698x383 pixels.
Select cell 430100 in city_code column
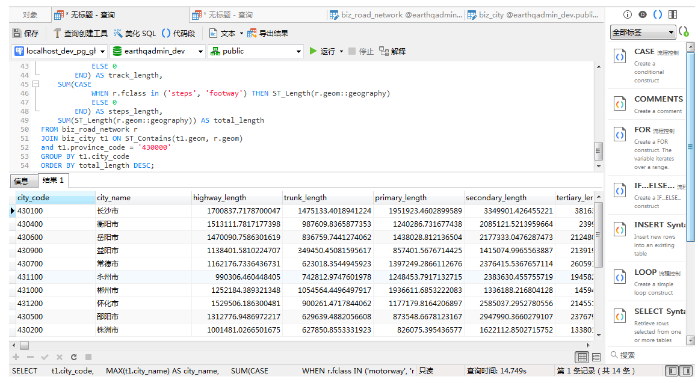pyautogui.click(x=56, y=211)
